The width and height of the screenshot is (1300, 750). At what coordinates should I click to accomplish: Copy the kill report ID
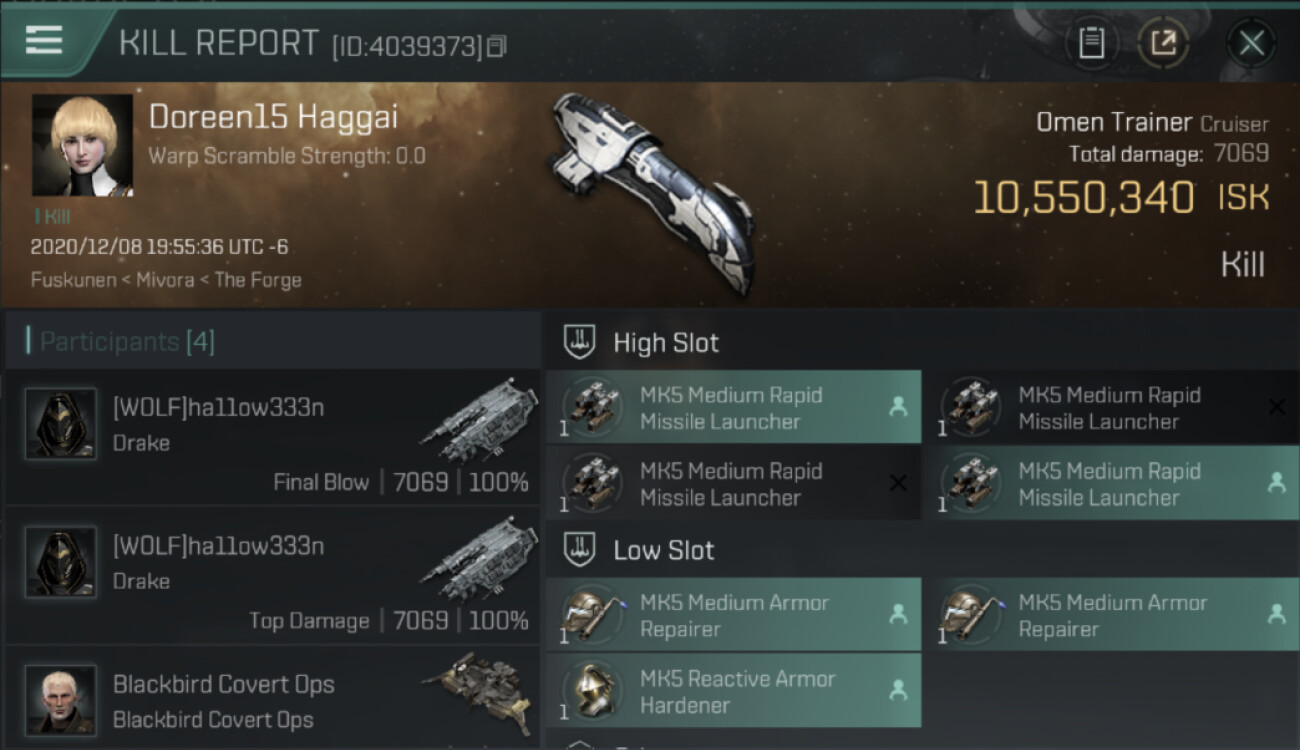tap(497, 46)
